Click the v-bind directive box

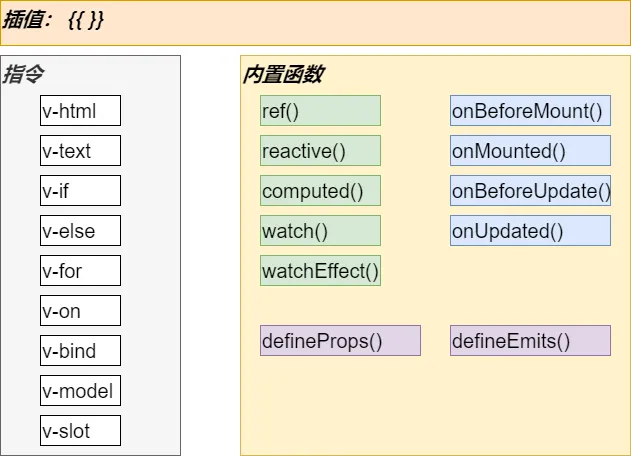(x=80, y=351)
